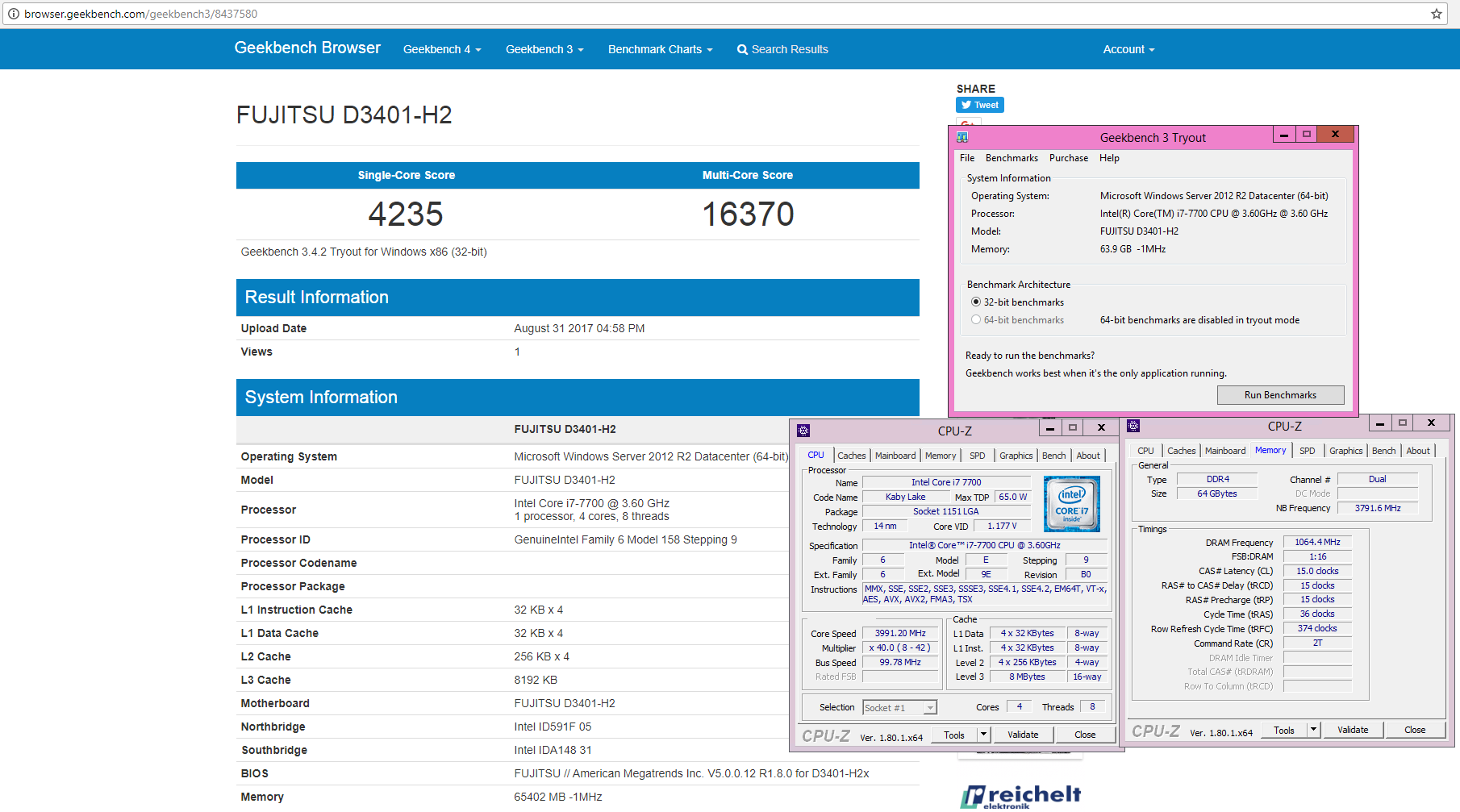Screen dimensions: 1460x812
Task: Click Tools button in left CPU-Z window
Action: [954, 735]
